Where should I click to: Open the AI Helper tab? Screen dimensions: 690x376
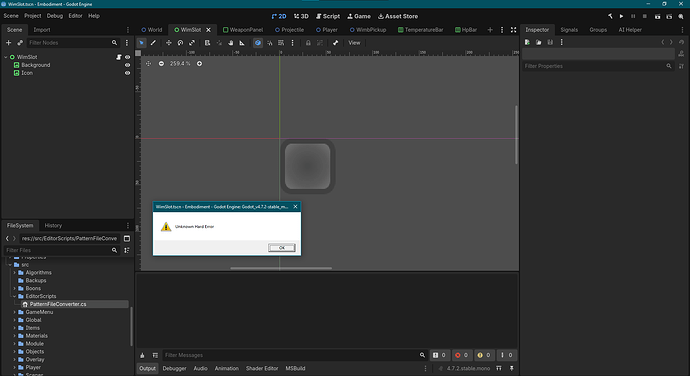tap(630, 29)
